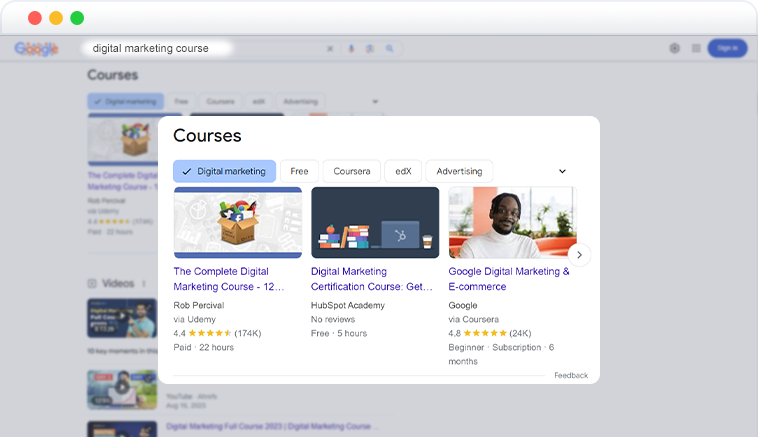
Task: Select the Free filter chip
Action: tap(299, 171)
